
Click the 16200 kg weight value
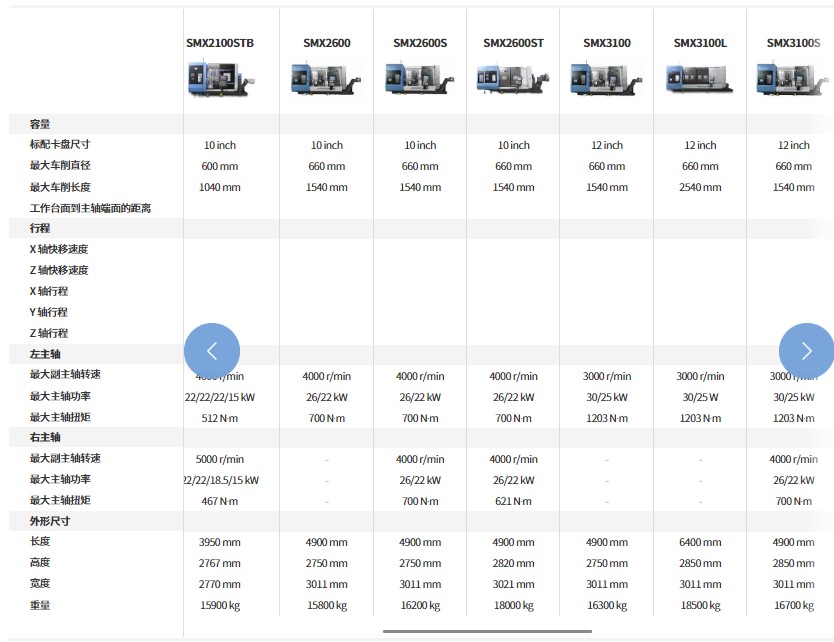[x=420, y=605]
